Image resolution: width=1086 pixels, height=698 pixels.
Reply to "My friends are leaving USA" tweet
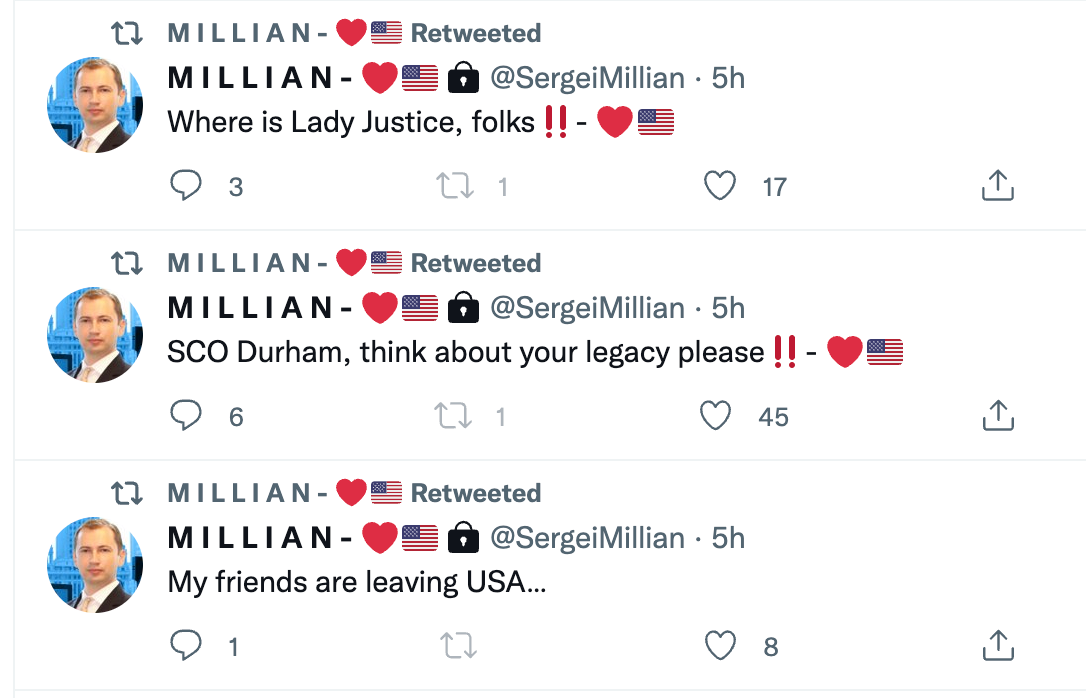[x=186, y=646]
